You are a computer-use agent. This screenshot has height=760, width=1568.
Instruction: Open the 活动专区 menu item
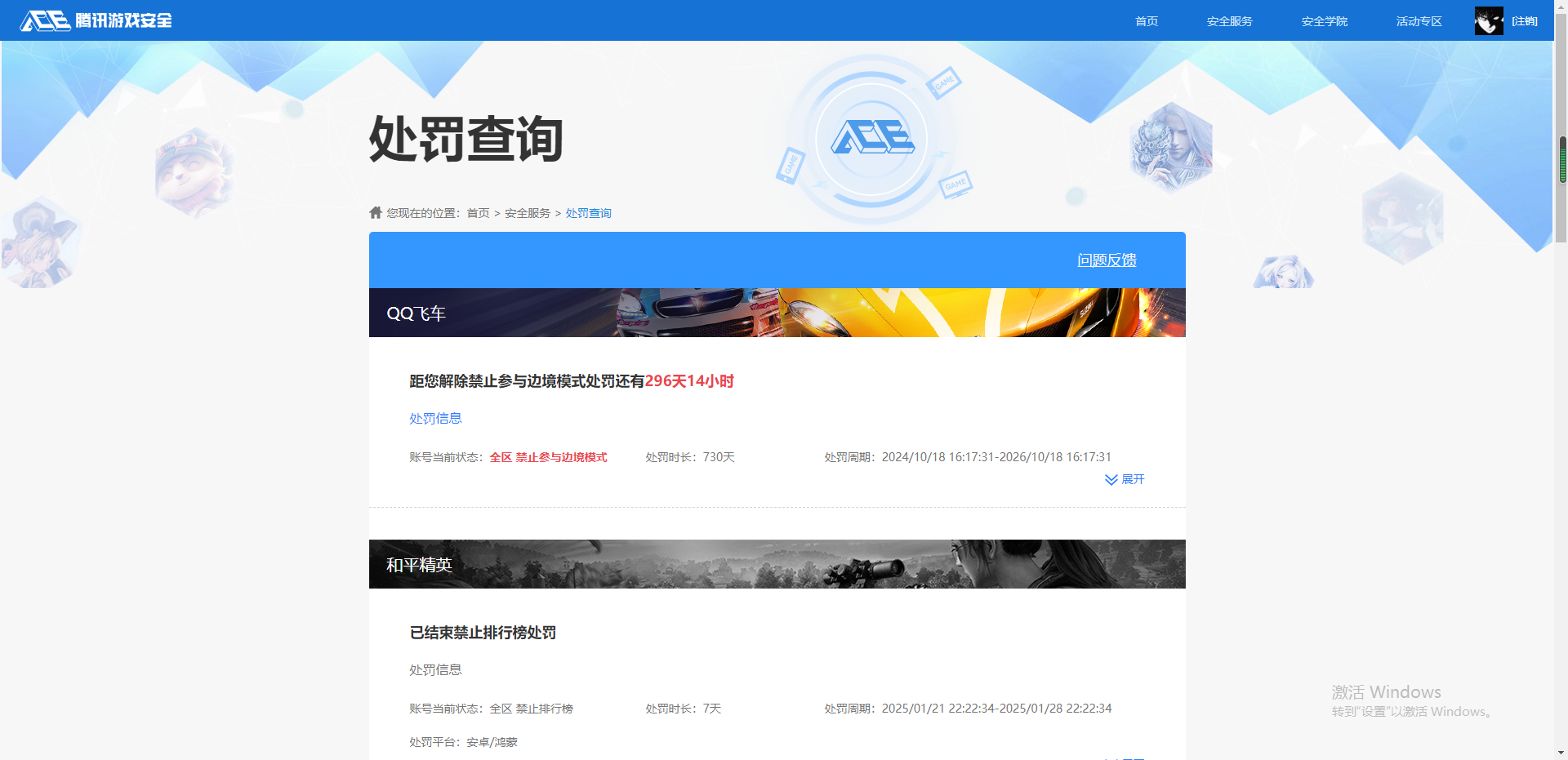(x=1418, y=20)
